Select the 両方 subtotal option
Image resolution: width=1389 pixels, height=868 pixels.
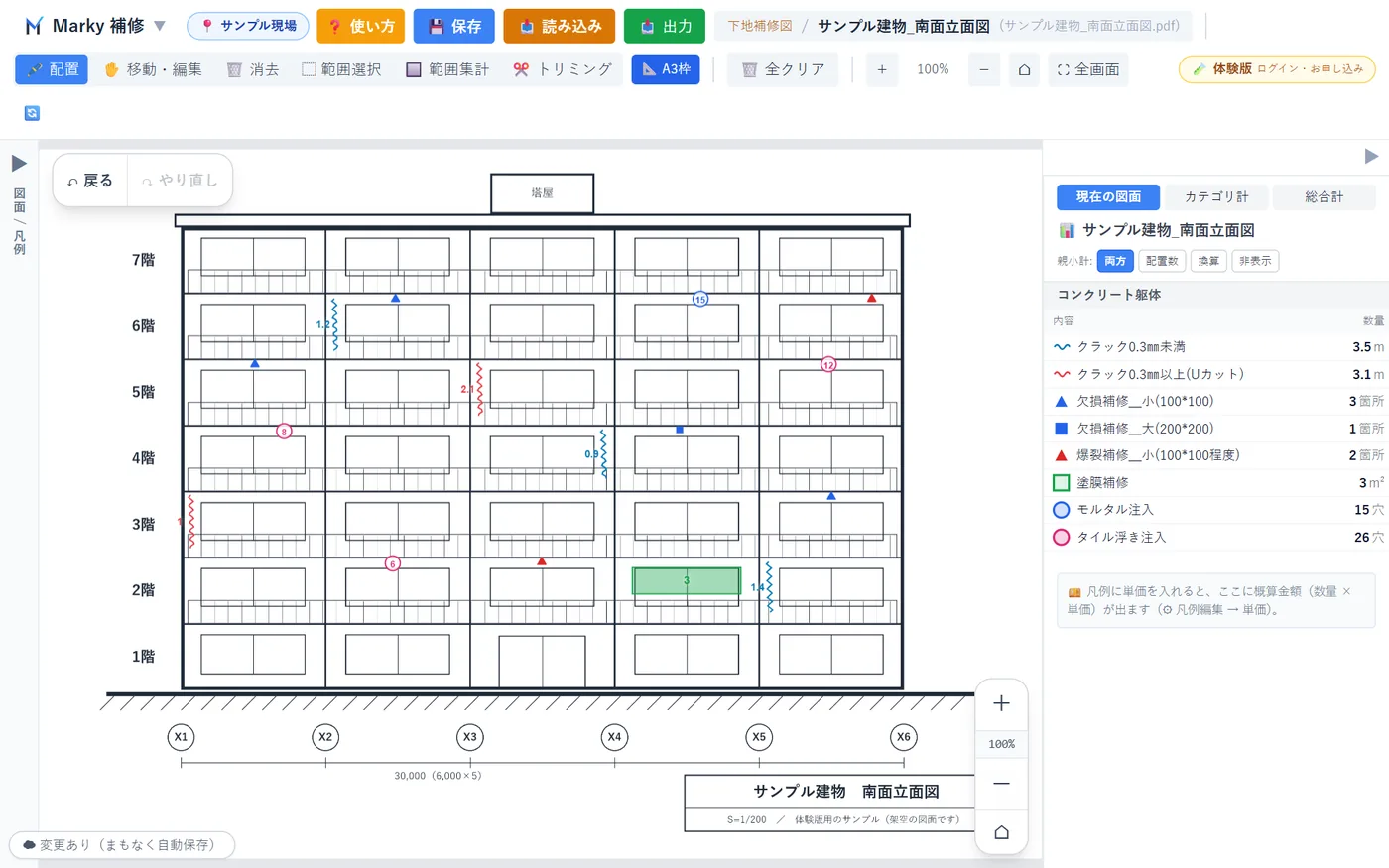click(1115, 261)
